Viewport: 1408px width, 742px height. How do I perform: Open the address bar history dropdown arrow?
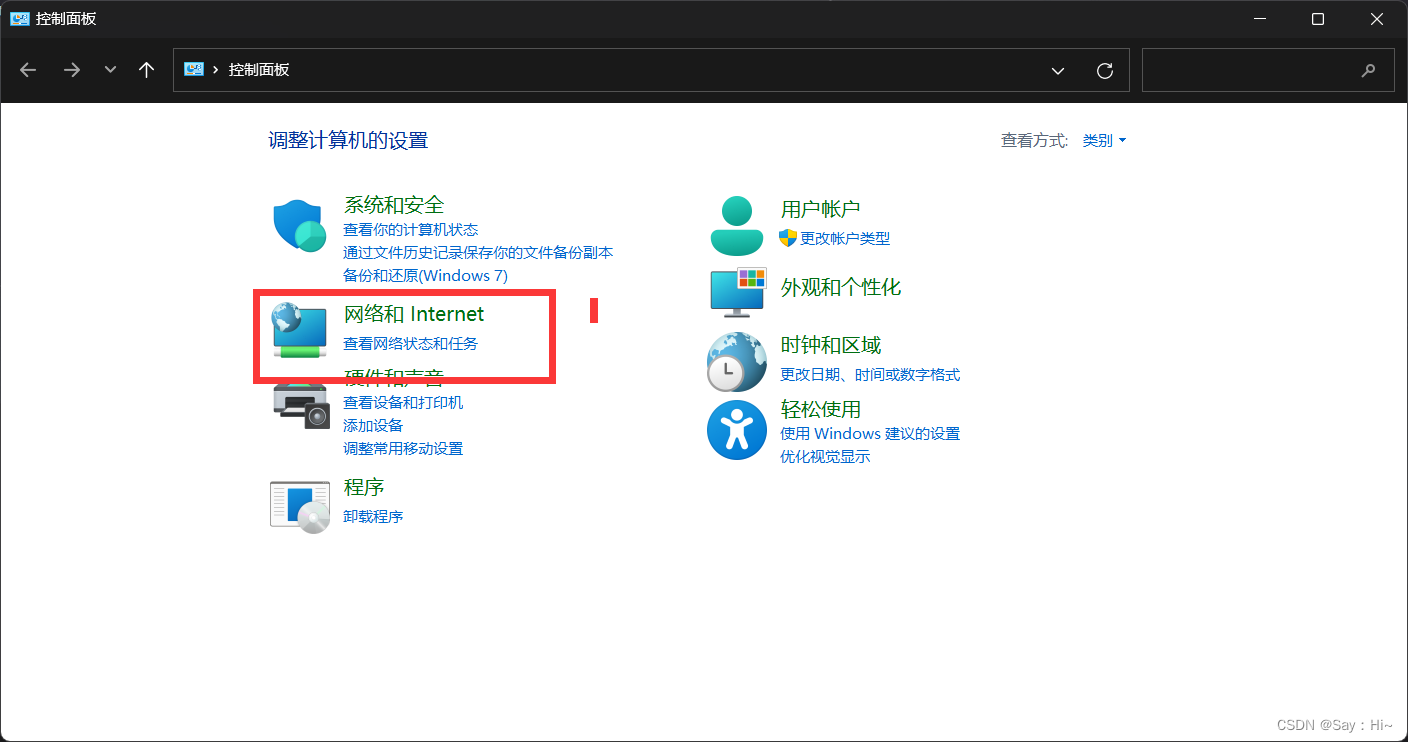[1057, 70]
